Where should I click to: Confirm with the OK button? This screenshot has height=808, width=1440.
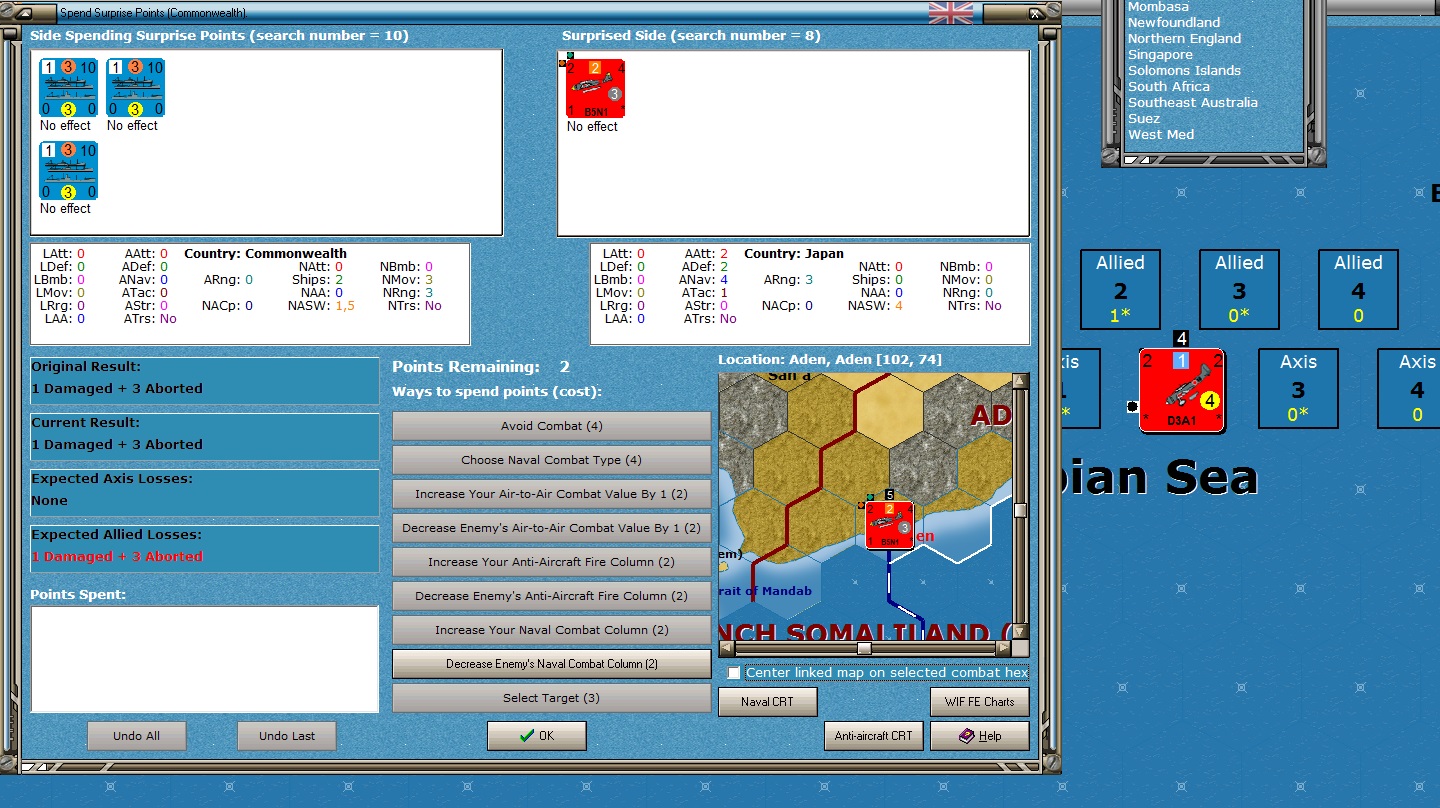537,736
